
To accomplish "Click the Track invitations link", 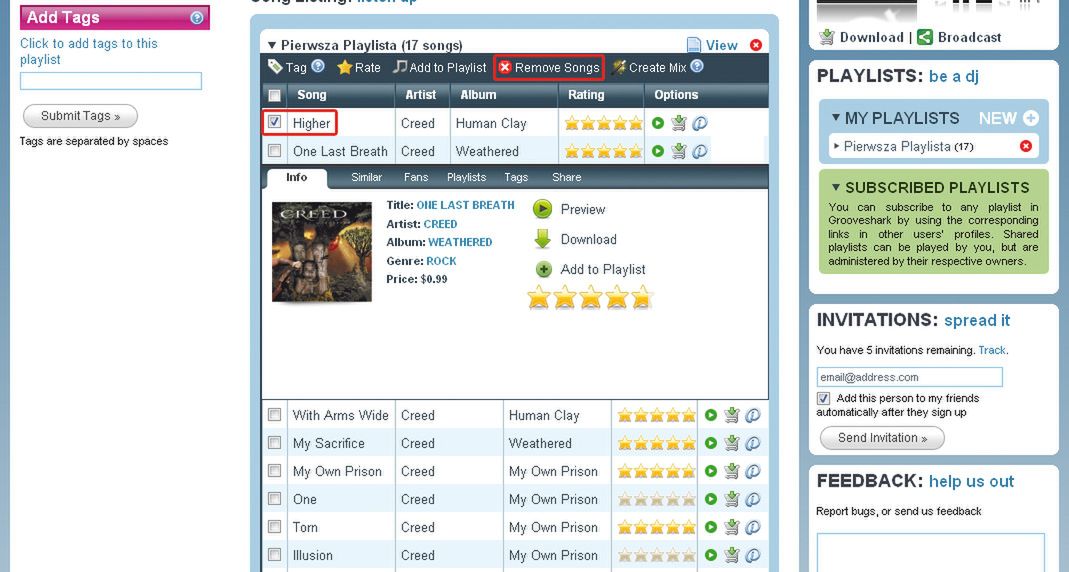I will pyautogui.click(x=992, y=350).
